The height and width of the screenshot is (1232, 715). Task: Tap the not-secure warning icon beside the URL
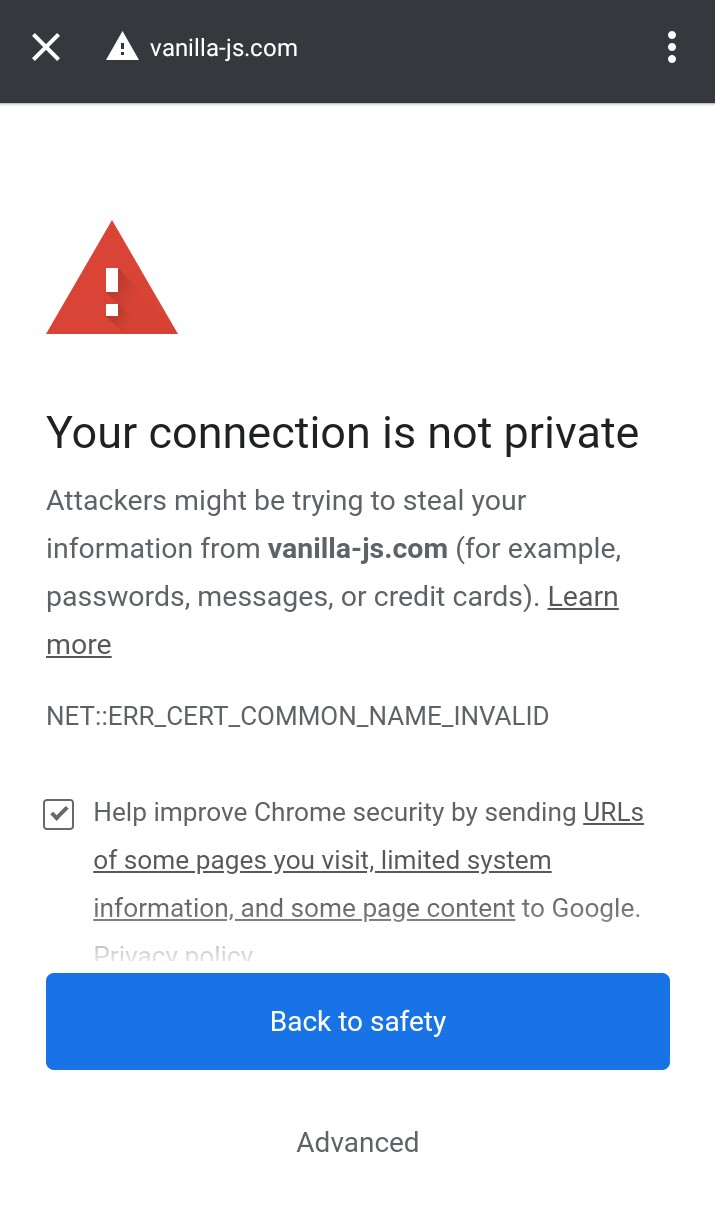tap(122, 47)
